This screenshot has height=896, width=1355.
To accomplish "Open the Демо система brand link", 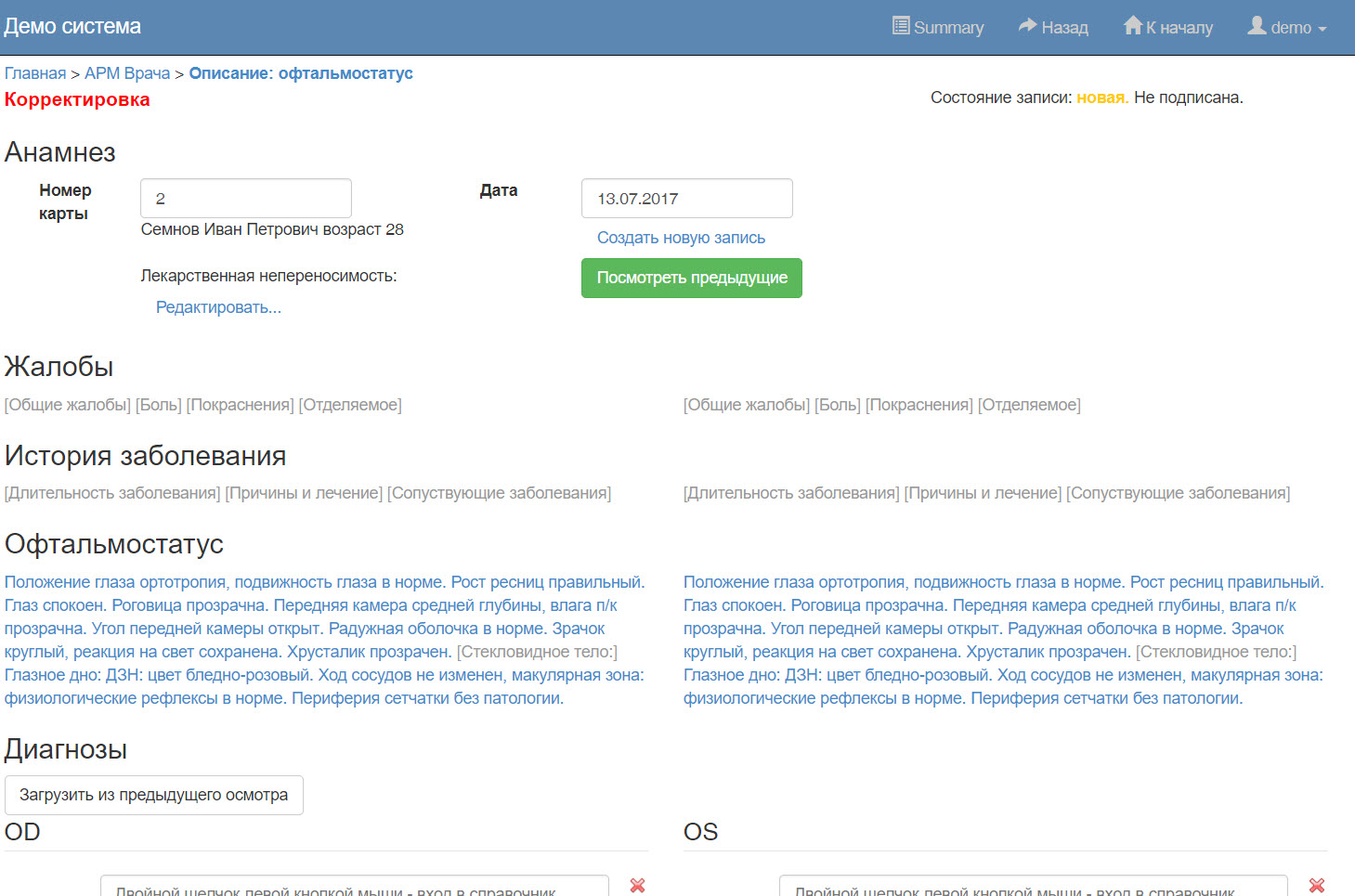I will [72, 26].
